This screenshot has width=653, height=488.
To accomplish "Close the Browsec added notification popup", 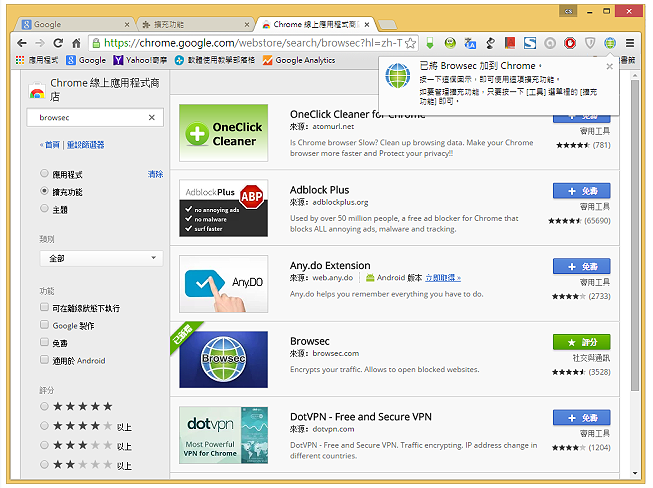I will point(610,66).
